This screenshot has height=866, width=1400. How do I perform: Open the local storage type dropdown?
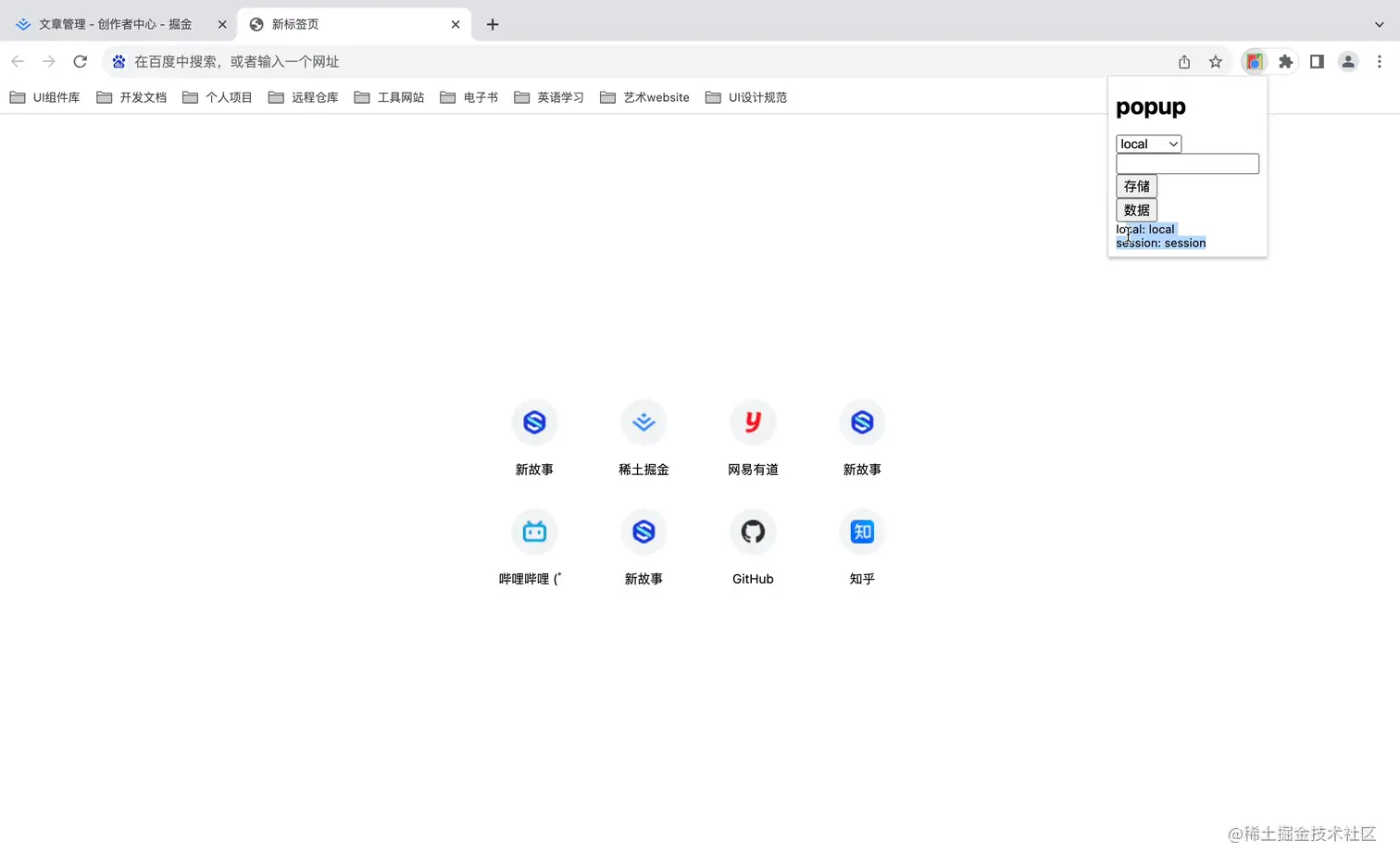click(x=1148, y=144)
